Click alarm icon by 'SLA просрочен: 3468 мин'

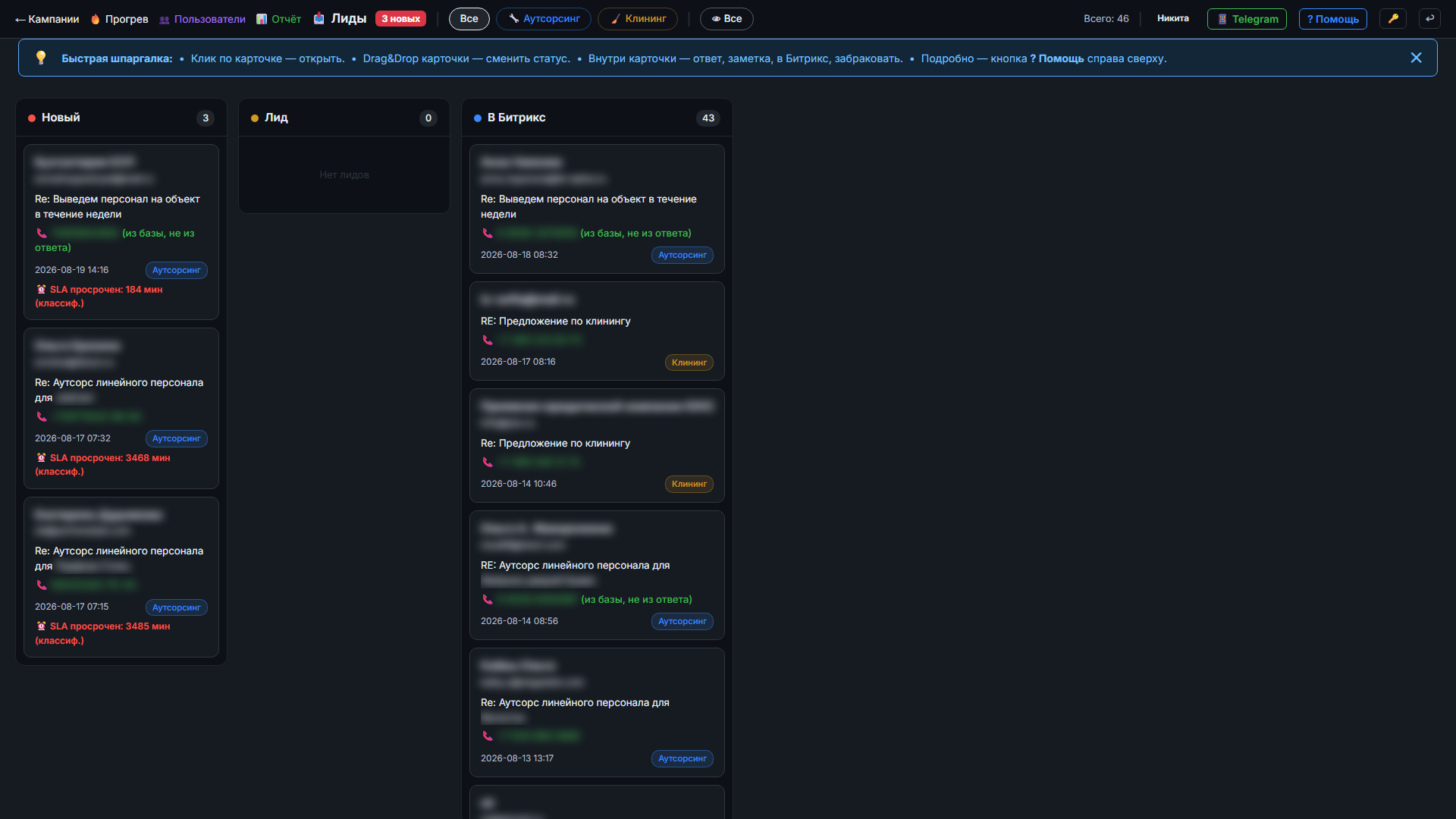point(42,458)
